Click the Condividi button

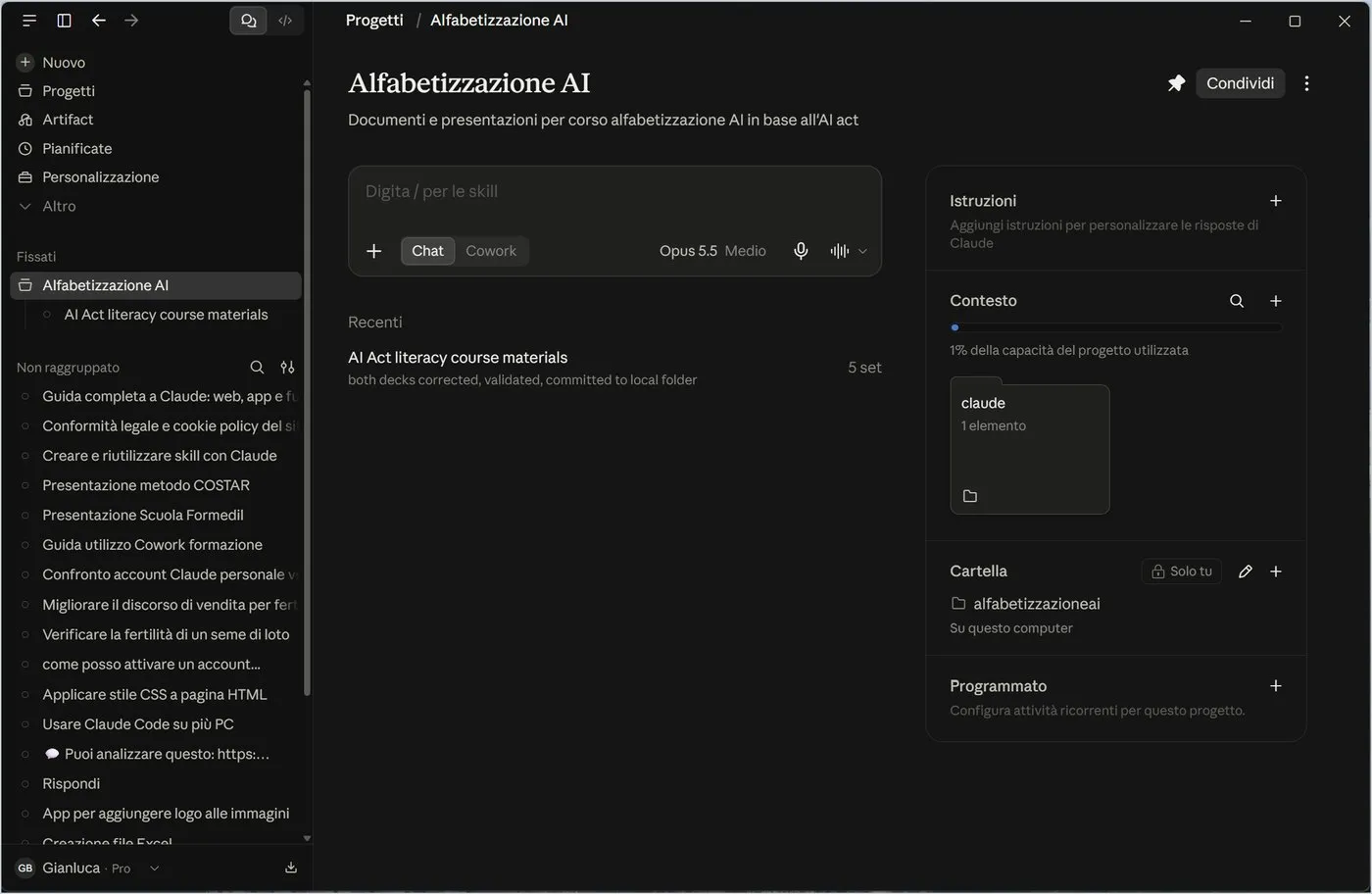tap(1240, 83)
